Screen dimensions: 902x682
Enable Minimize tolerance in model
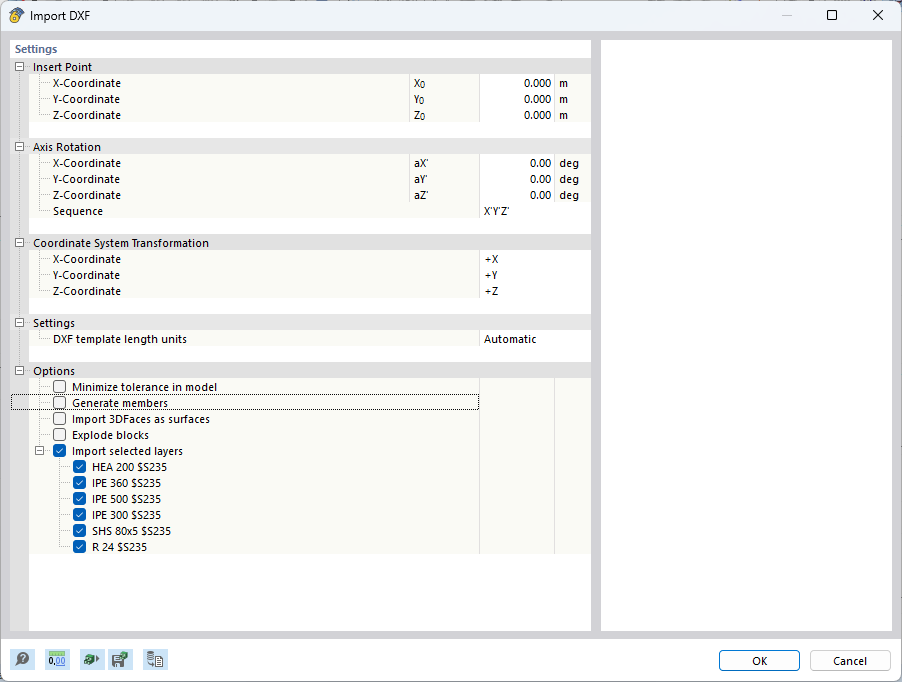pyautogui.click(x=57, y=387)
